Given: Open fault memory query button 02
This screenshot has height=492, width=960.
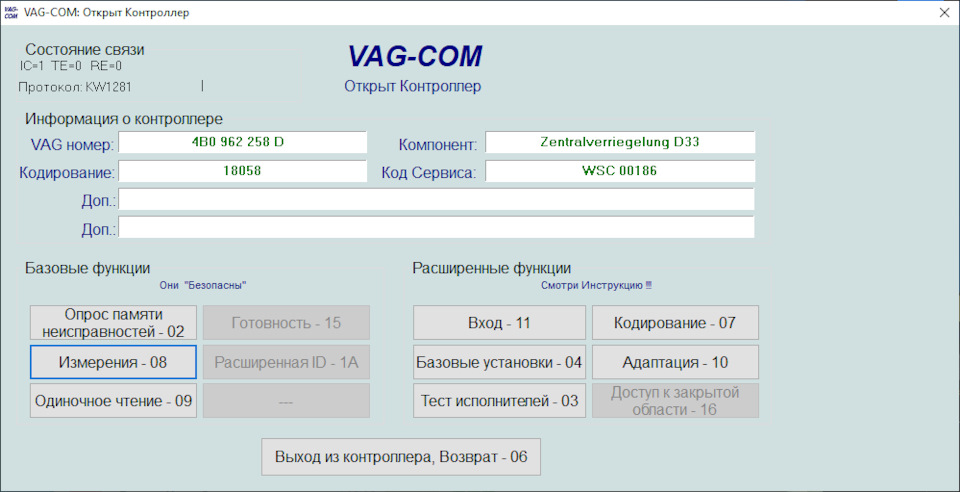Looking at the screenshot, I should point(113,322).
